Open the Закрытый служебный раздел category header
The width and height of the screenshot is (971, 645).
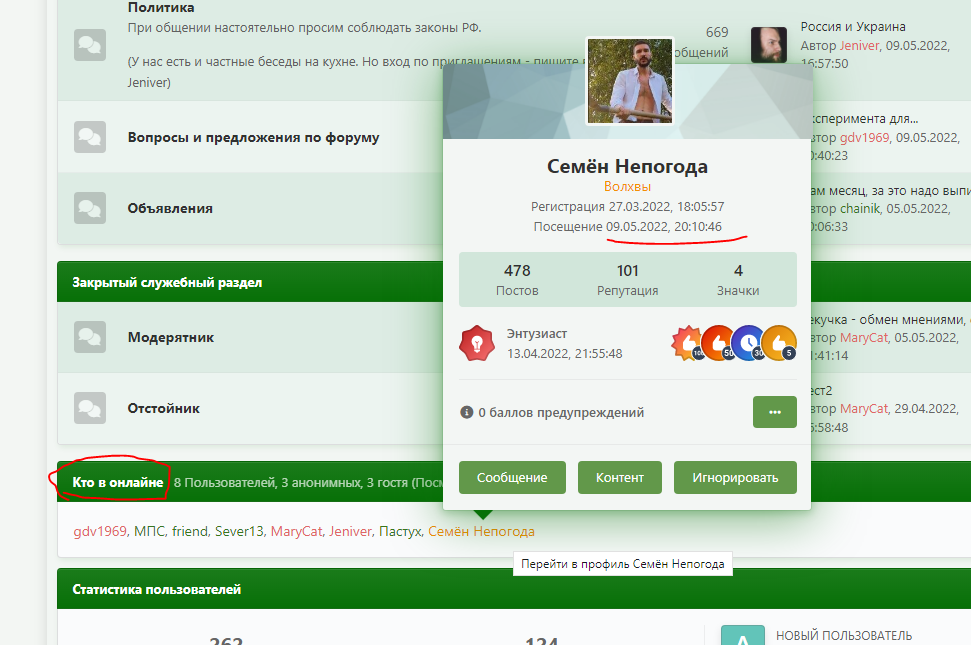tap(167, 282)
